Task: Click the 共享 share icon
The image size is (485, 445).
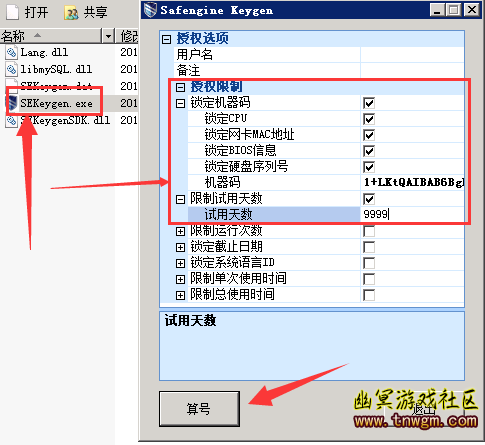Action: point(71,12)
